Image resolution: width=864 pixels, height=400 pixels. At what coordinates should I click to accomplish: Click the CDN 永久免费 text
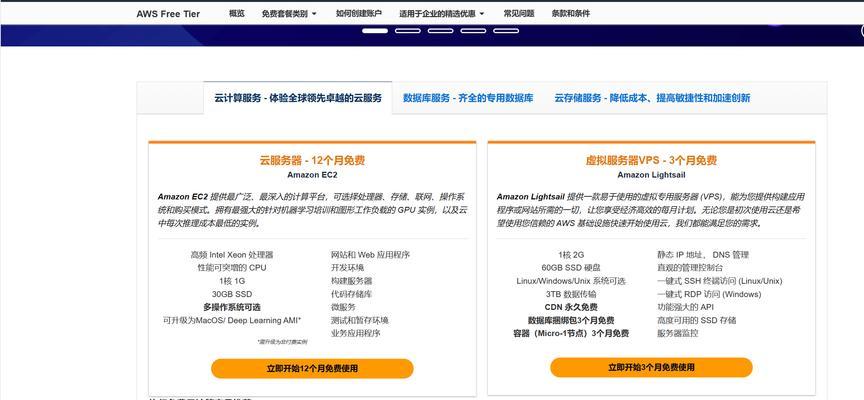(571, 307)
